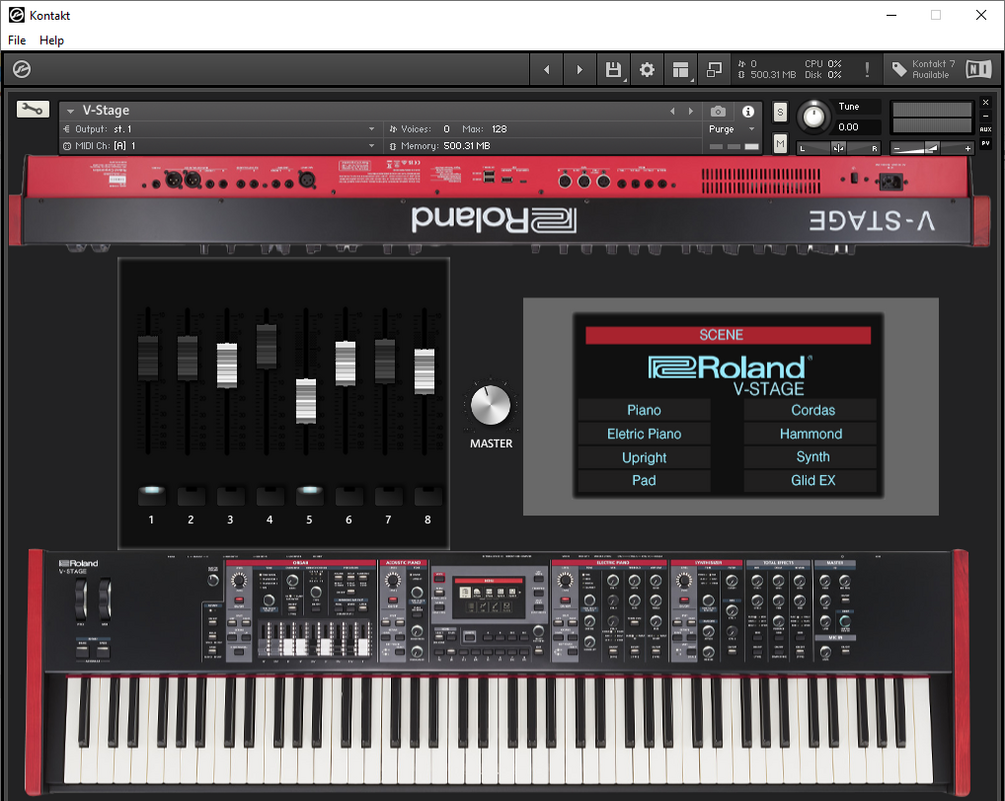
Task: Toggle channel 2 button under fader
Action: [191, 495]
